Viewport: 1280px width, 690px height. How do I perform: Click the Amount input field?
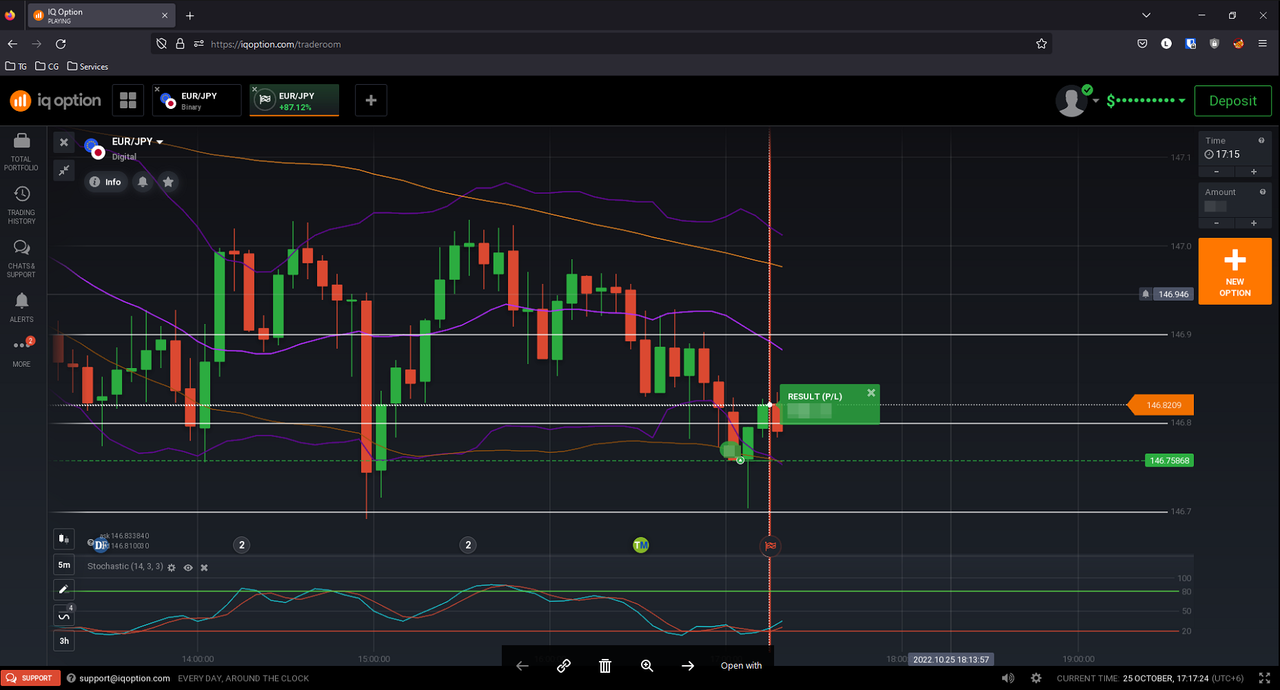1235,200
